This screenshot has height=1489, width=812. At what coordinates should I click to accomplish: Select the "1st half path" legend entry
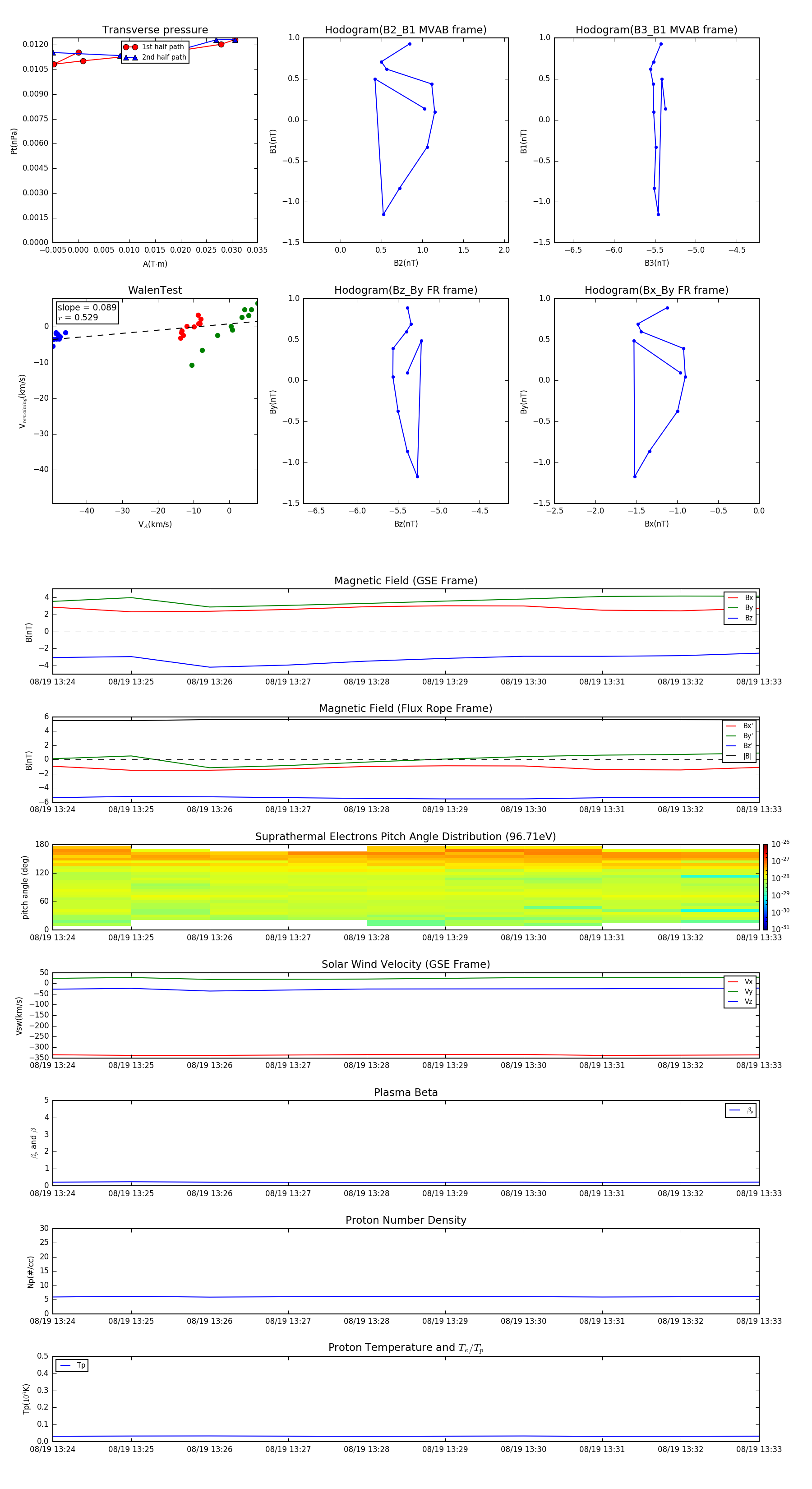[x=154, y=47]
